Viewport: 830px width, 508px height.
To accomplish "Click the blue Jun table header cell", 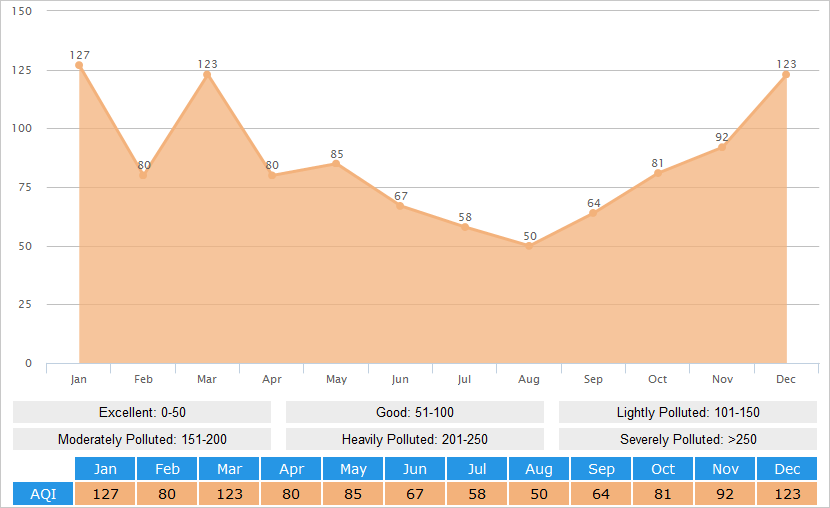I will (x=415, y=469).
